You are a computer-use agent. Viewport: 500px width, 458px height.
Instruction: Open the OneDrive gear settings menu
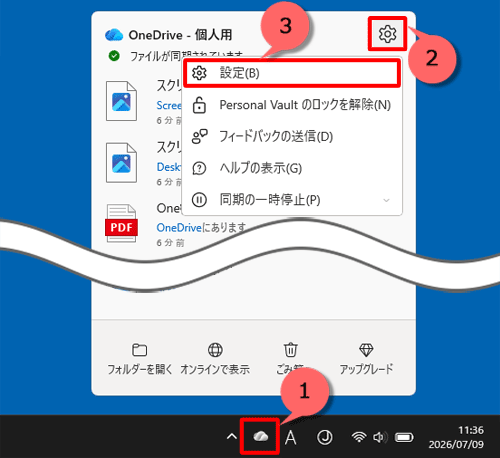pos(387,34)
